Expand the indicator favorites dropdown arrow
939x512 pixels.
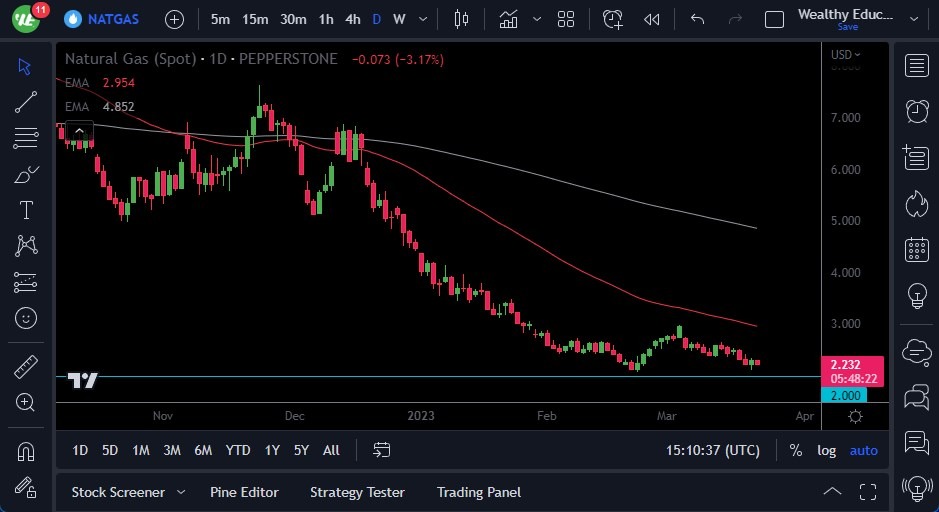pos(537,19)
